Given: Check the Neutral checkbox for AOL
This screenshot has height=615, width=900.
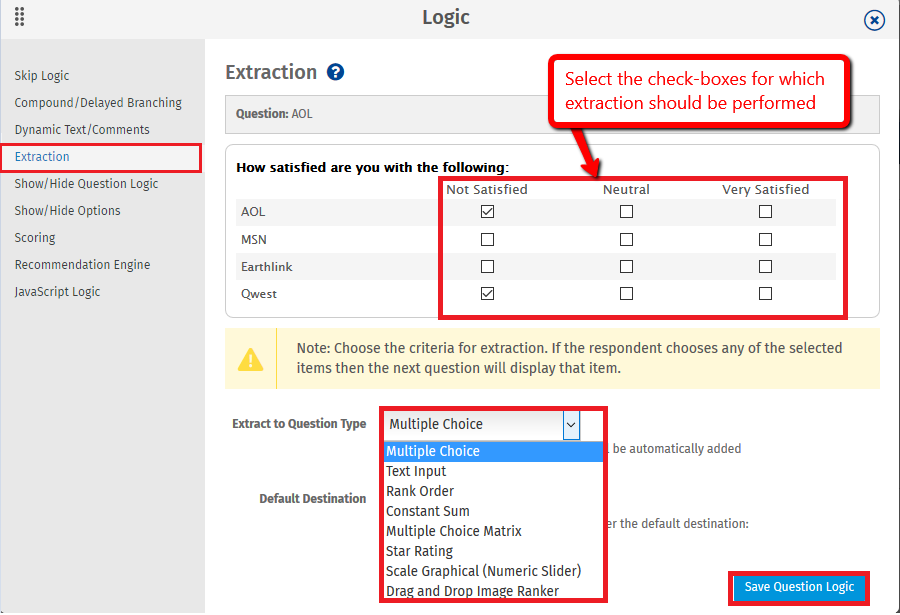Looking at the screenshot, I should pos(626,211).
